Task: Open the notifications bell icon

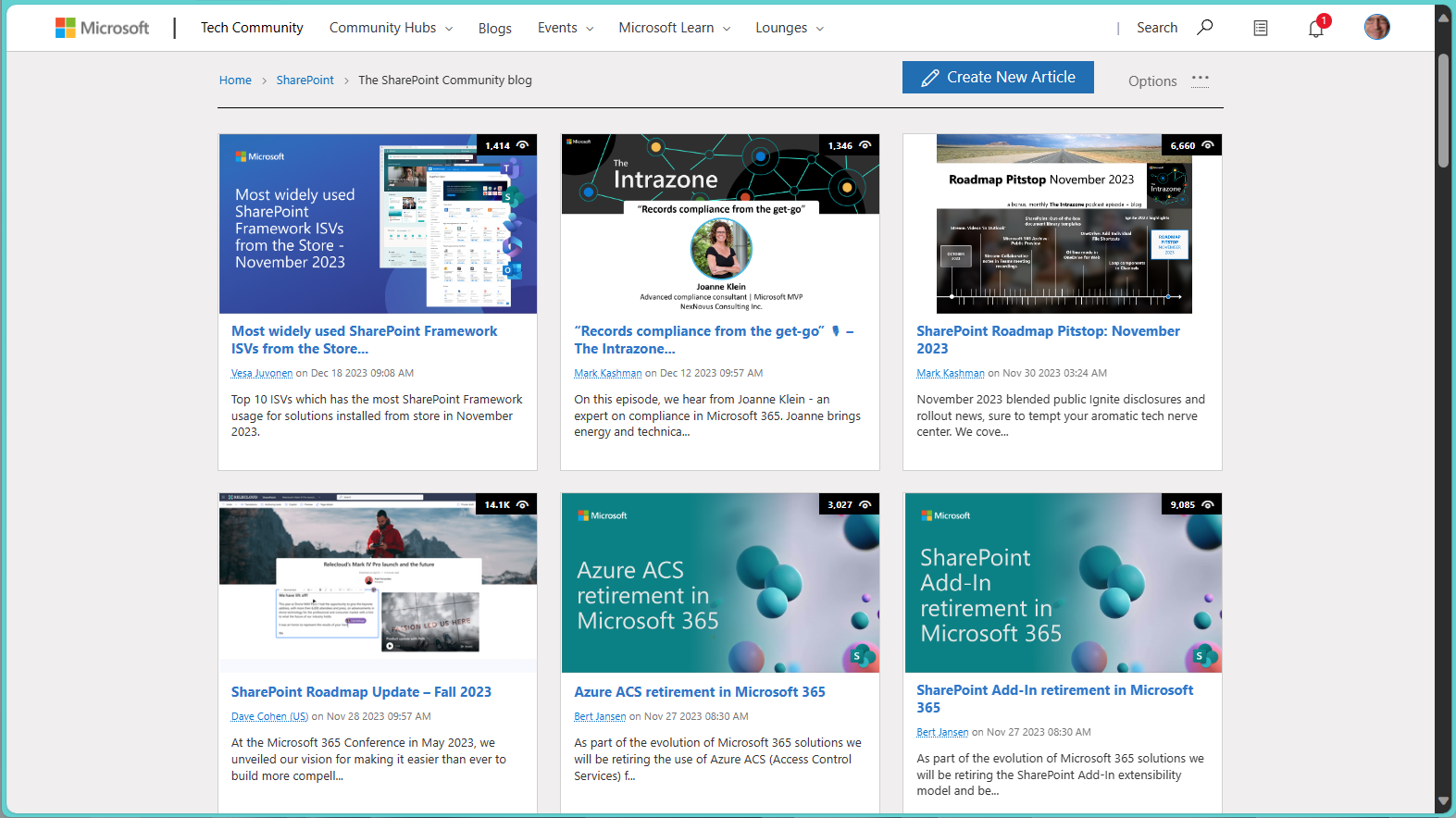Action: (x=1315, y=29)
